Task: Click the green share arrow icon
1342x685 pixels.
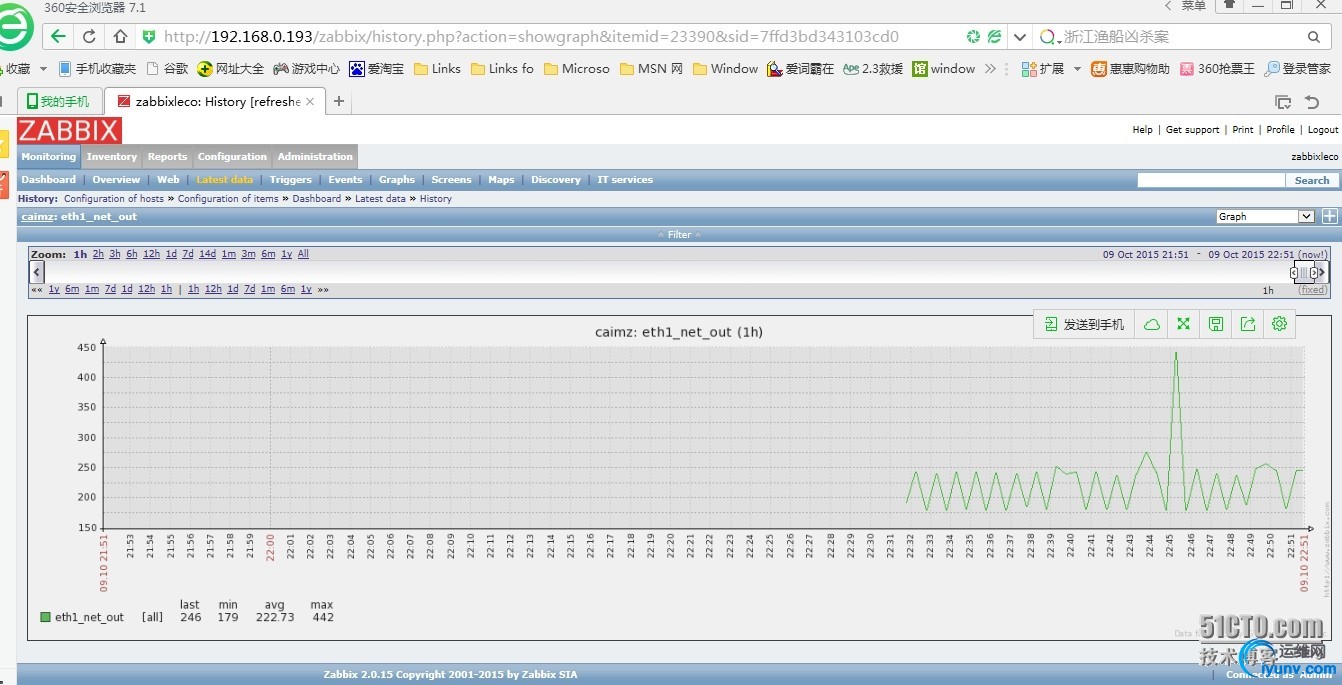Action: (x=1247, y=324)
